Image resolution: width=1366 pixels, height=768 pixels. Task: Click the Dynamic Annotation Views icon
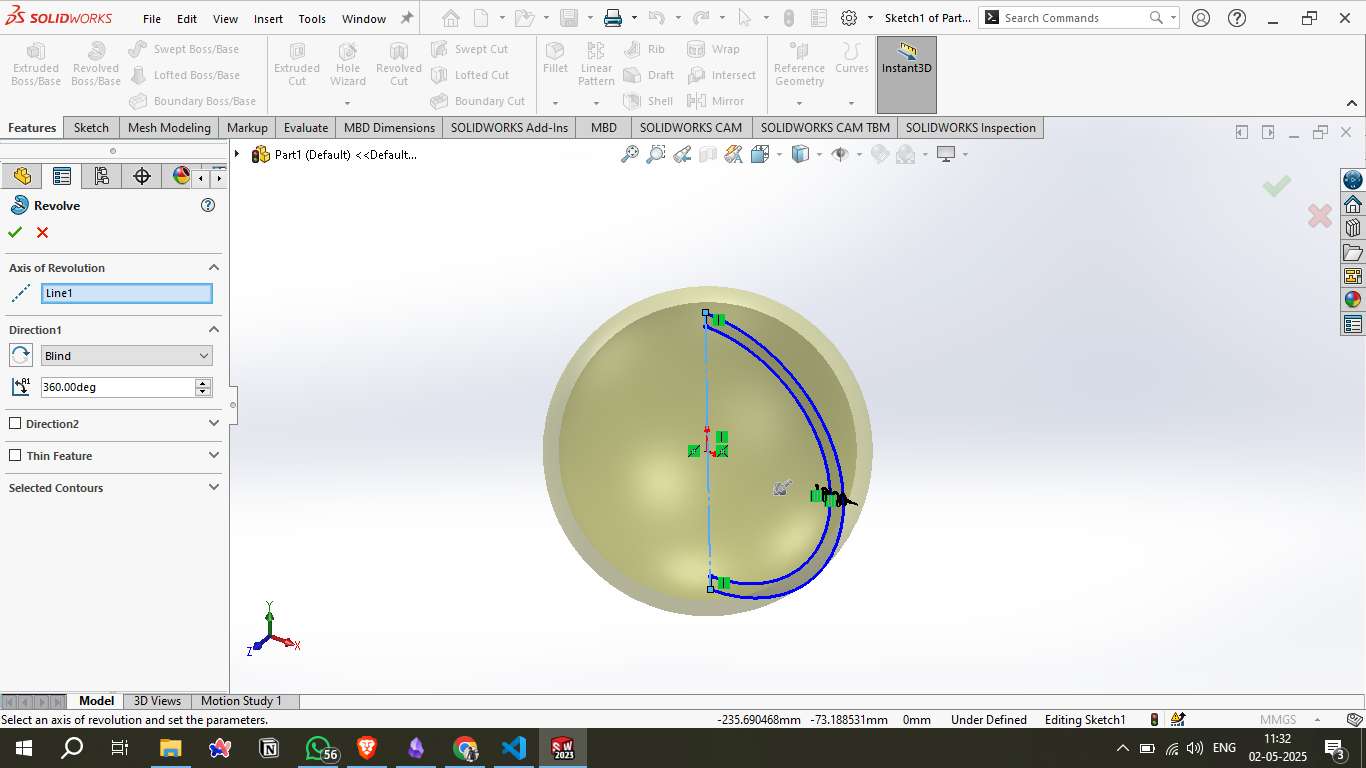734,154
